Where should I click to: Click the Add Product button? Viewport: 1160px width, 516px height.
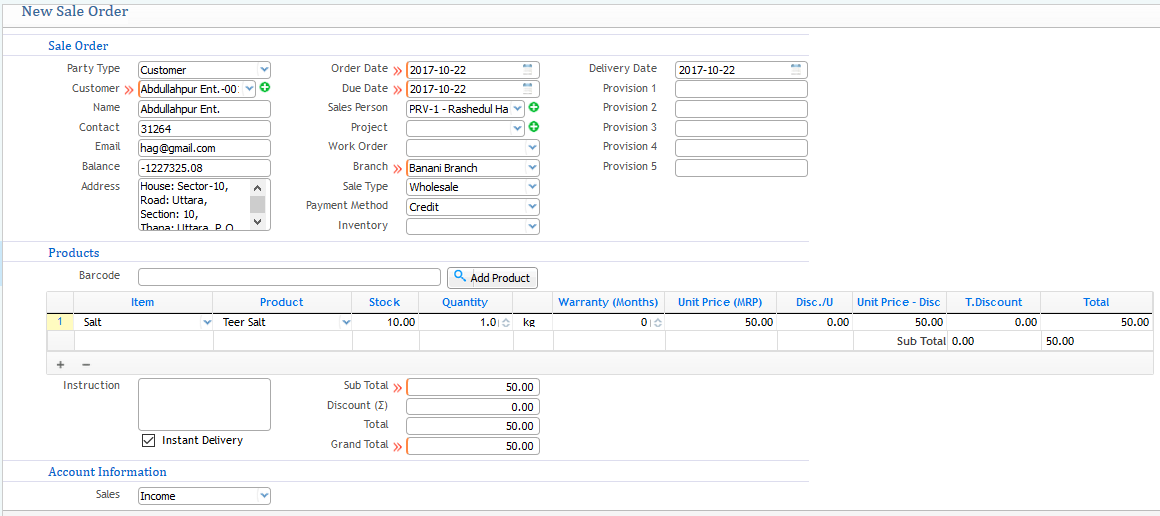pos(492,278)
